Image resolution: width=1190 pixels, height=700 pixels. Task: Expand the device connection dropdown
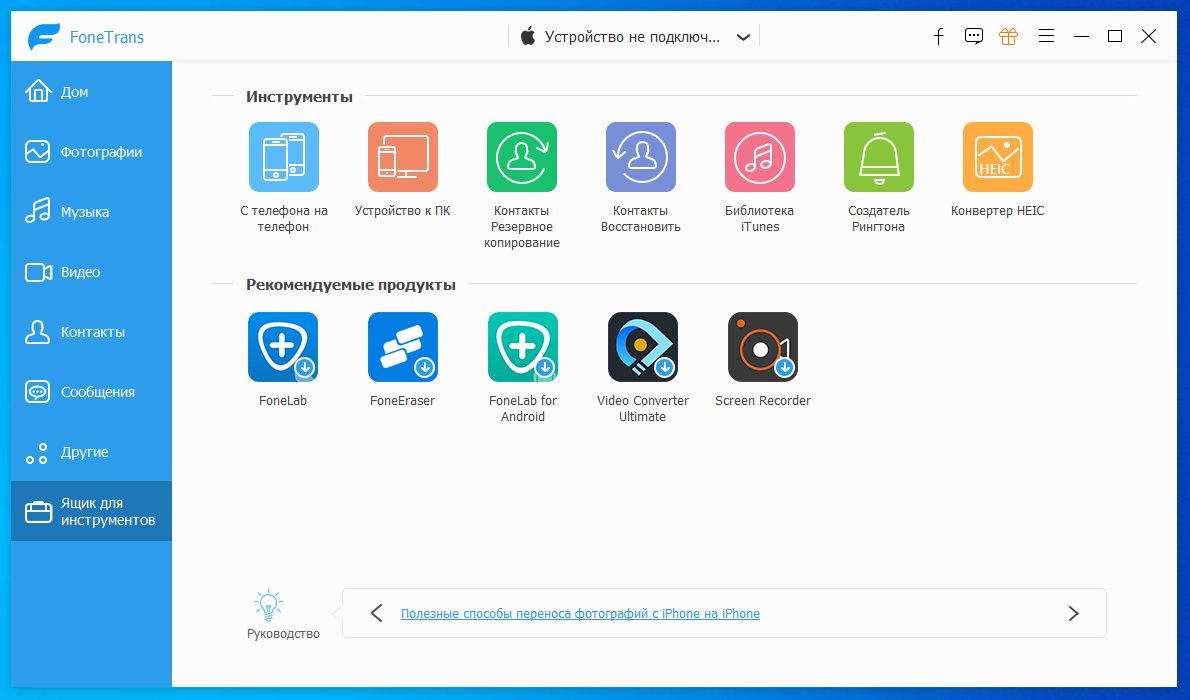743,36
